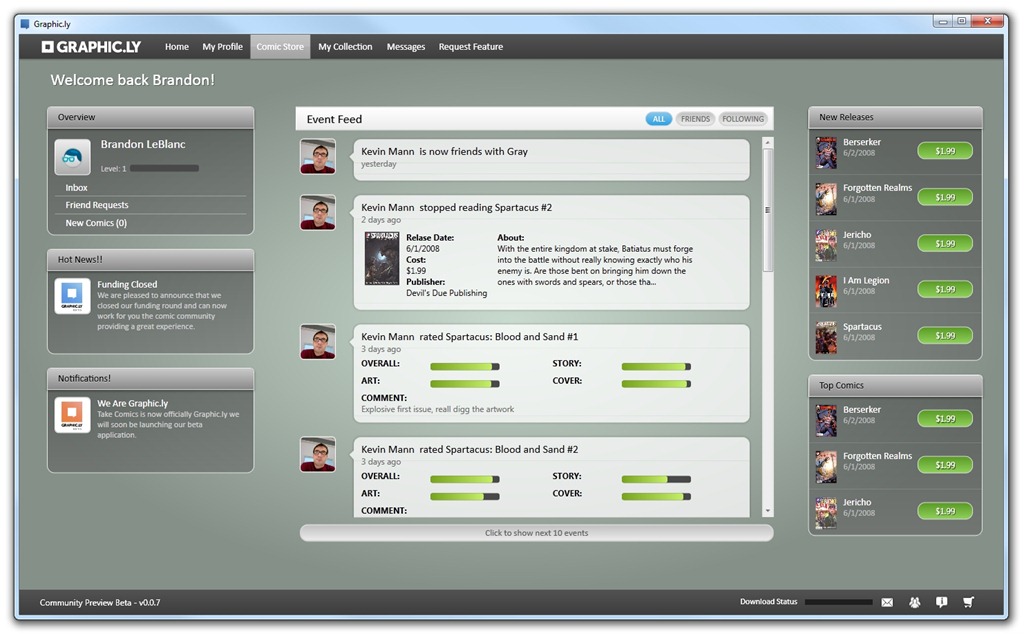Open the friends icon in the status bar

coord(914,602)
